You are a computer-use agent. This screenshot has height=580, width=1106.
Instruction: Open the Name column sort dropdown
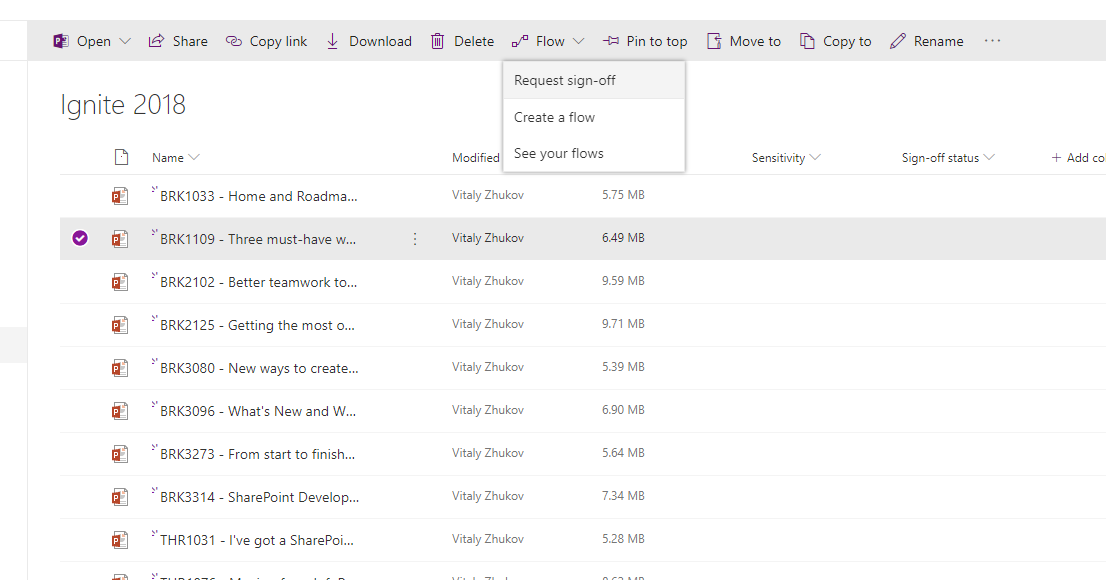[194, 157]
